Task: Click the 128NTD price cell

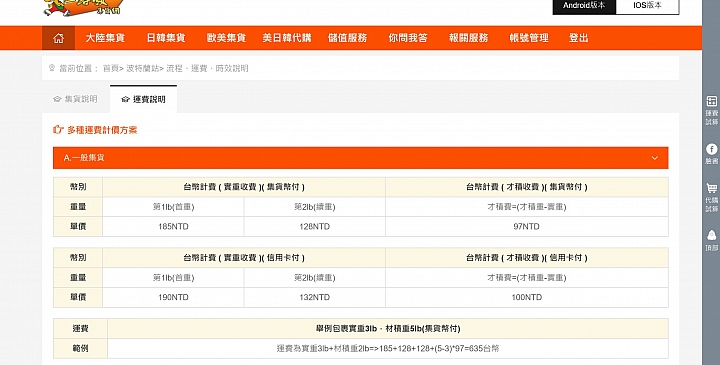Action: (315, 227)
